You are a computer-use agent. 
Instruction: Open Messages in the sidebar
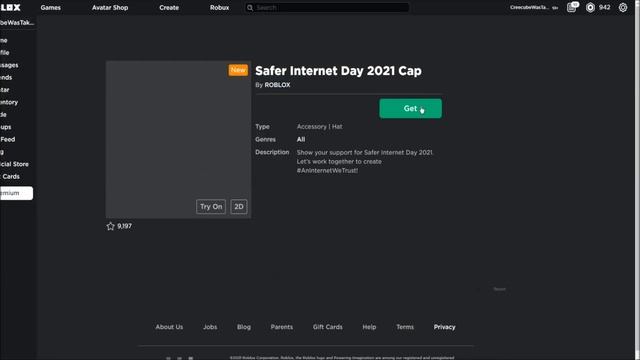(x=9, y=65)
